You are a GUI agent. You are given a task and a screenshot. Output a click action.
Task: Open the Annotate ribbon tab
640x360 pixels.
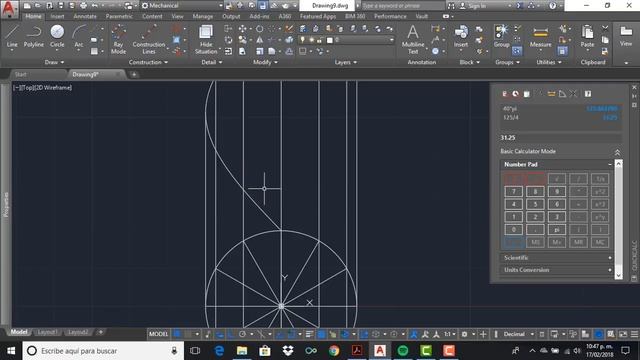pyautogui.click(x=85, y=16)
